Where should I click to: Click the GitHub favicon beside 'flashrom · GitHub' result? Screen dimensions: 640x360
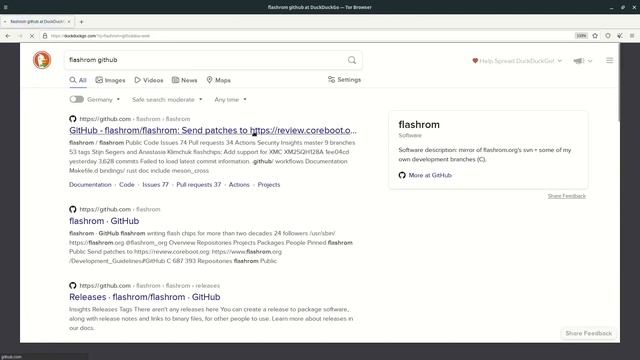coord(73,209)
